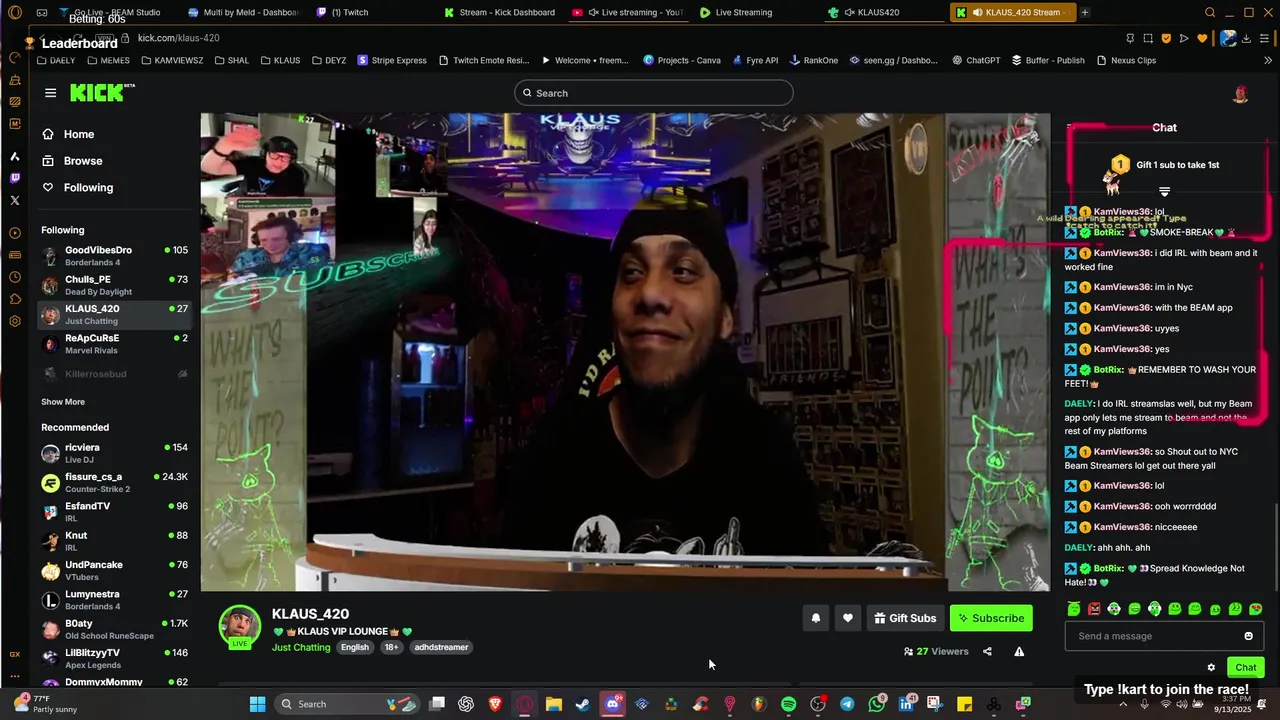
Task: Open a new browser tab
Action: [x=1085, y=12]
